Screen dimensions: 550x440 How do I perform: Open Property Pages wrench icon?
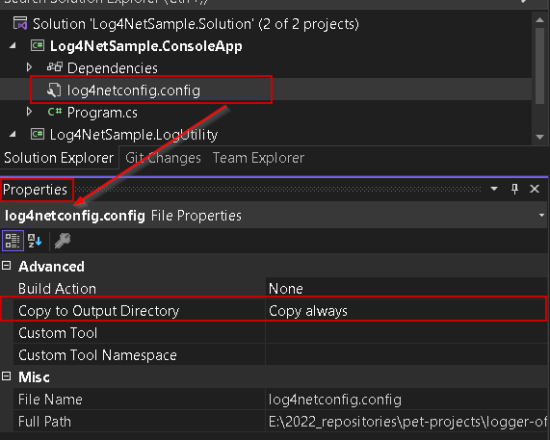tap(62, 241)
